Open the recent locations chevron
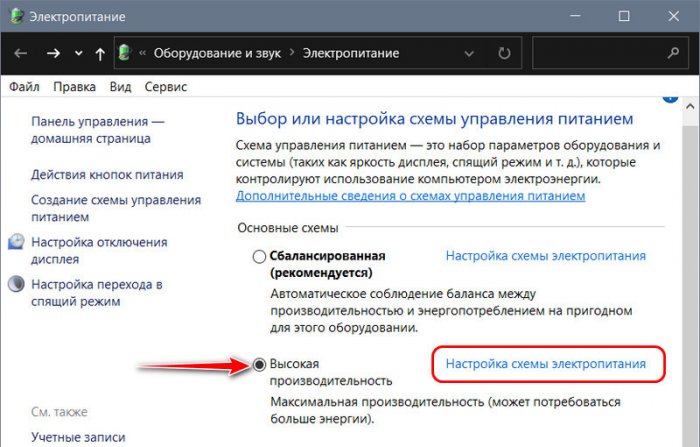This screenshot has height=447, width=700. [79, 54]
